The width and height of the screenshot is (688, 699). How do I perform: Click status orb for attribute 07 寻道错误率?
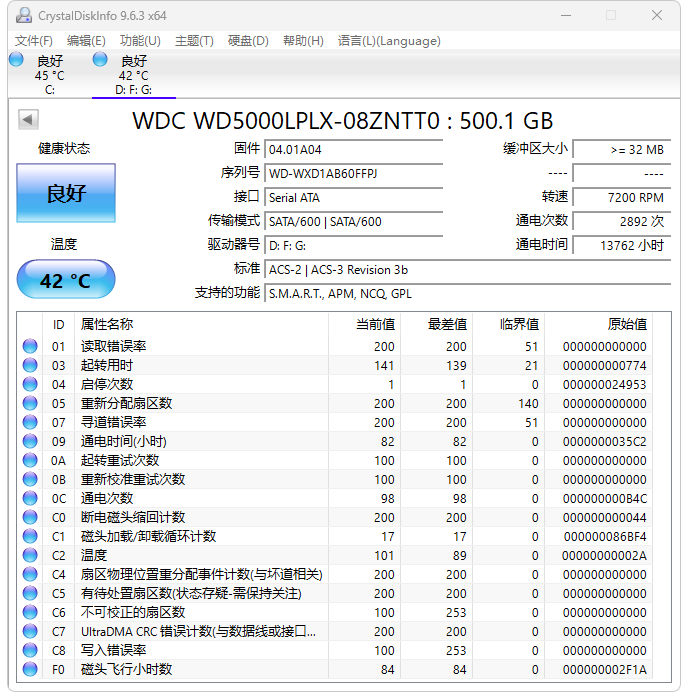(x=30, y=423)
